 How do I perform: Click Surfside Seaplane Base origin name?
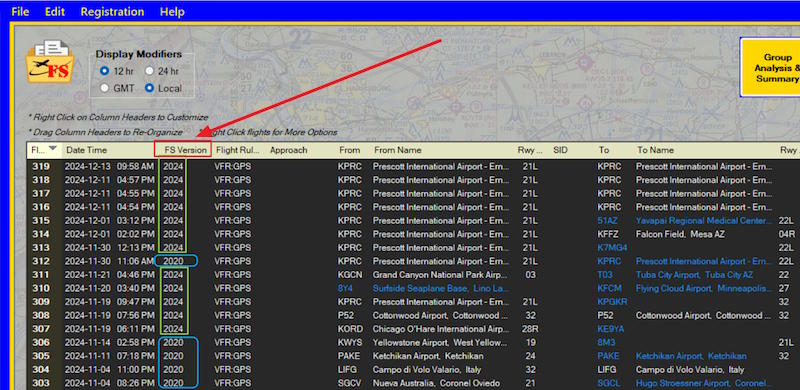point(440,288)
